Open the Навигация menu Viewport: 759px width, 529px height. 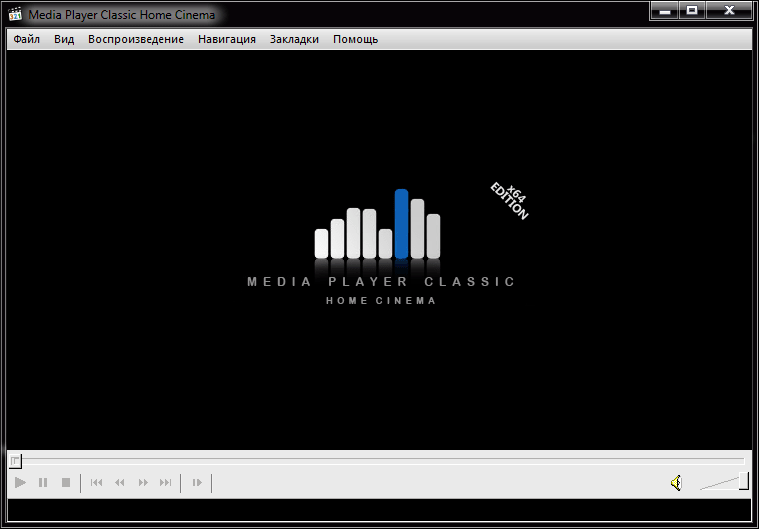click(x=227, y=39)
